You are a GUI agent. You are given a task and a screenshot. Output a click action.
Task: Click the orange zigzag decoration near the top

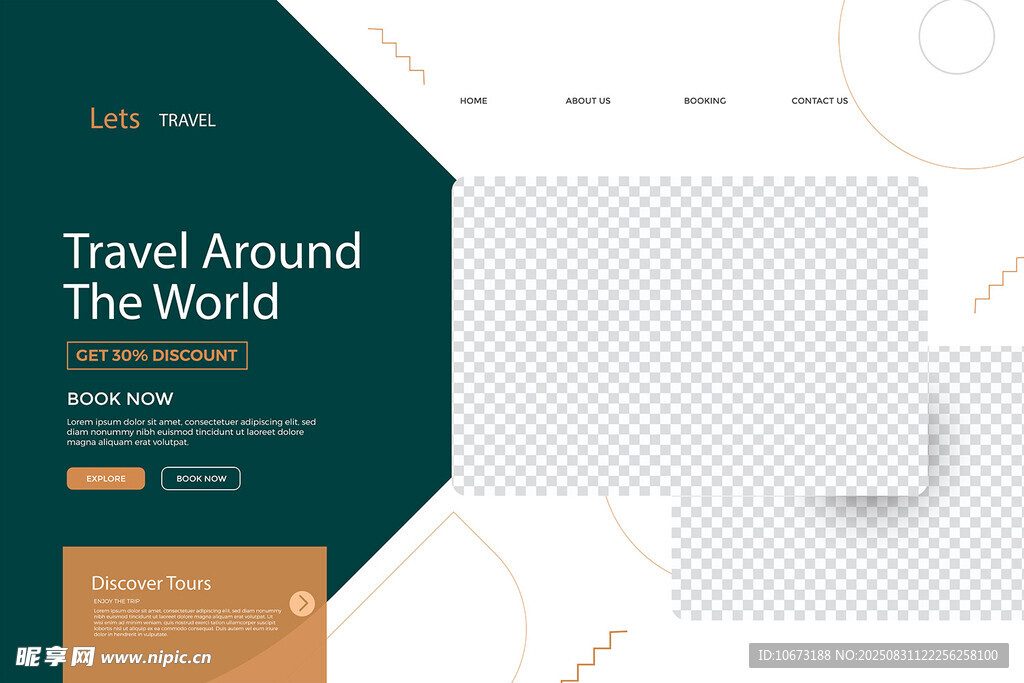pyautogui.click(x=397, y=54)
